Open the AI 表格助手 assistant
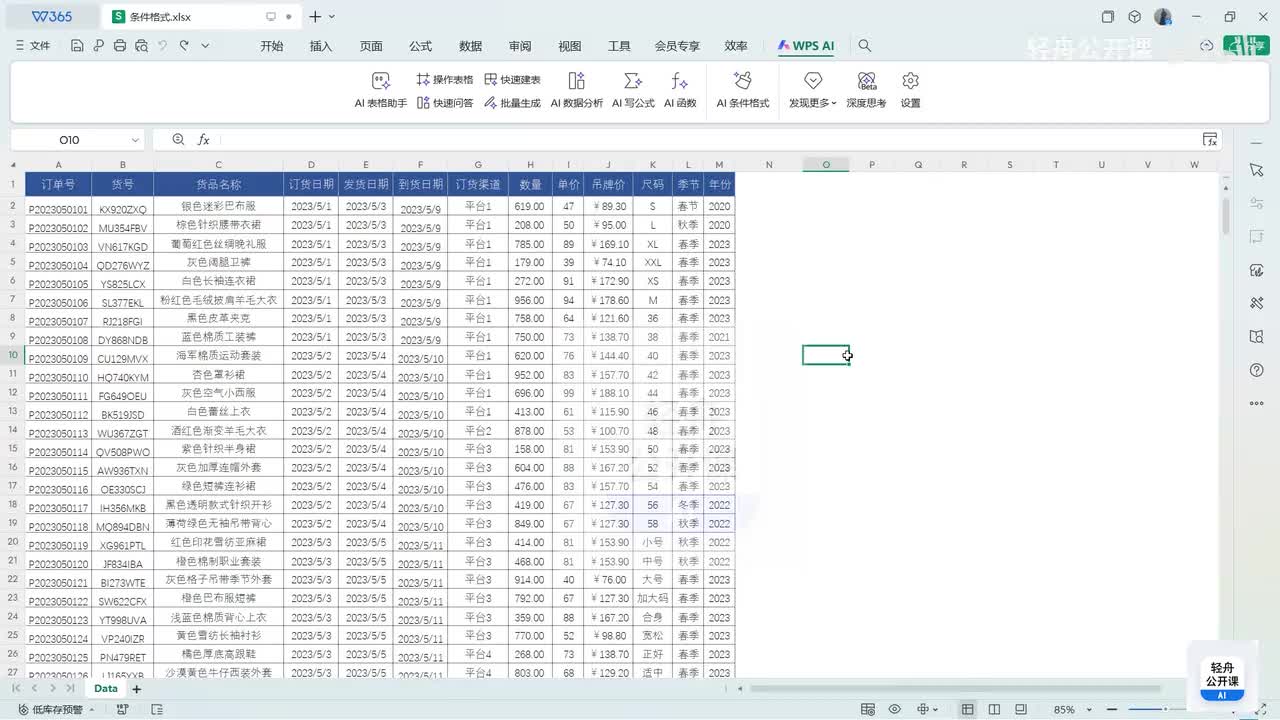 [380, 90]
